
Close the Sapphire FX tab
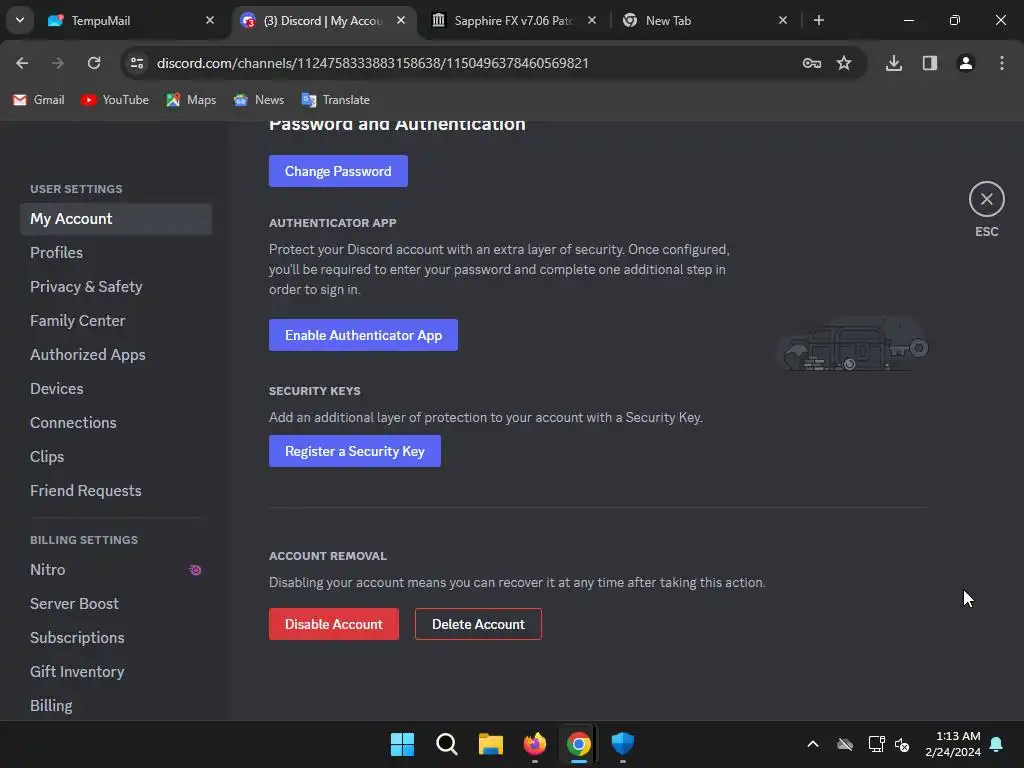[x=592, y=20]
